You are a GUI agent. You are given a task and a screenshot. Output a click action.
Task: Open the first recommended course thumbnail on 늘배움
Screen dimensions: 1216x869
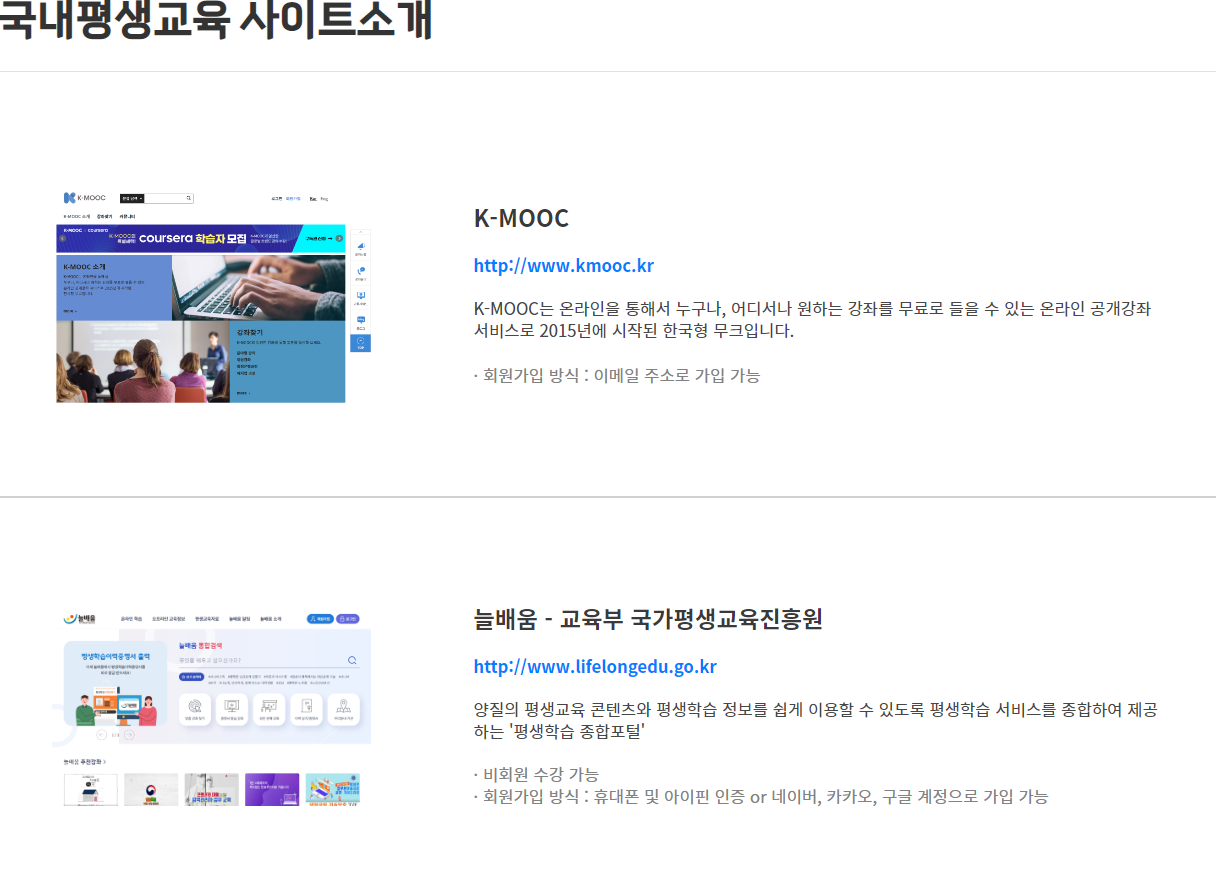point(90,789)
